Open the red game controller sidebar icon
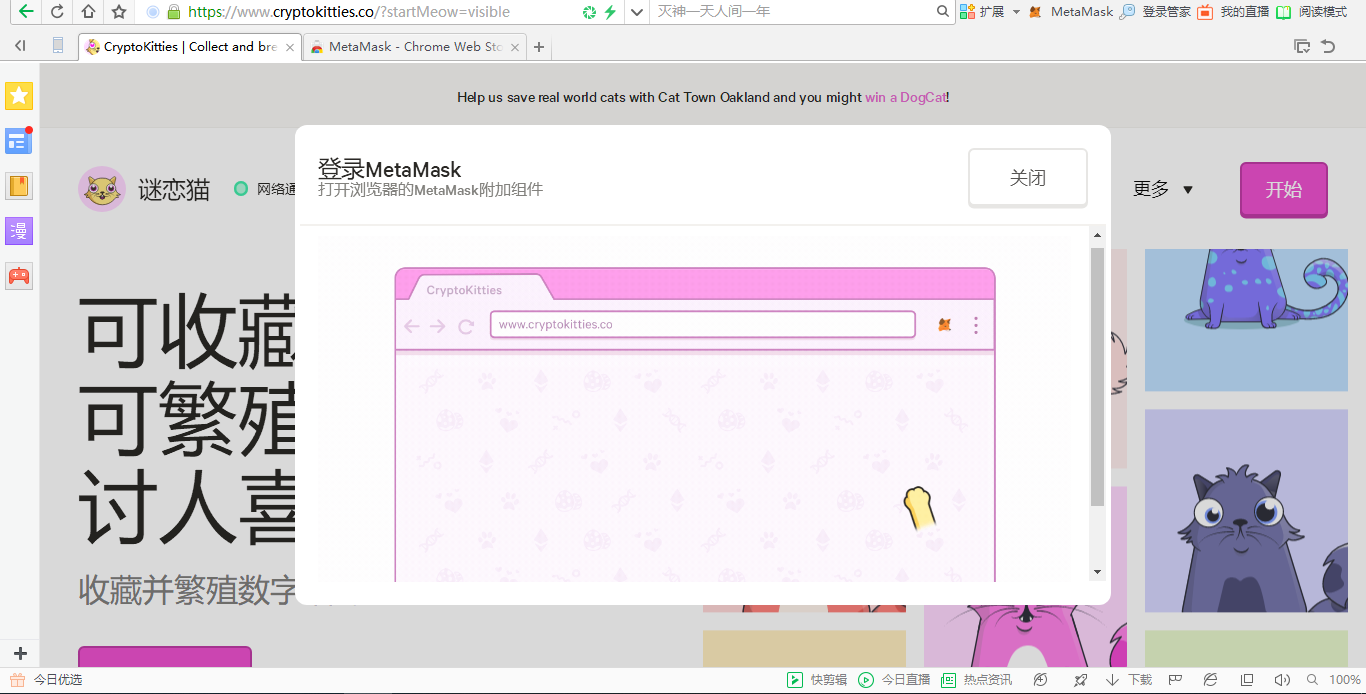Viewport: 1366px width, 694px height. click(19, 276)
